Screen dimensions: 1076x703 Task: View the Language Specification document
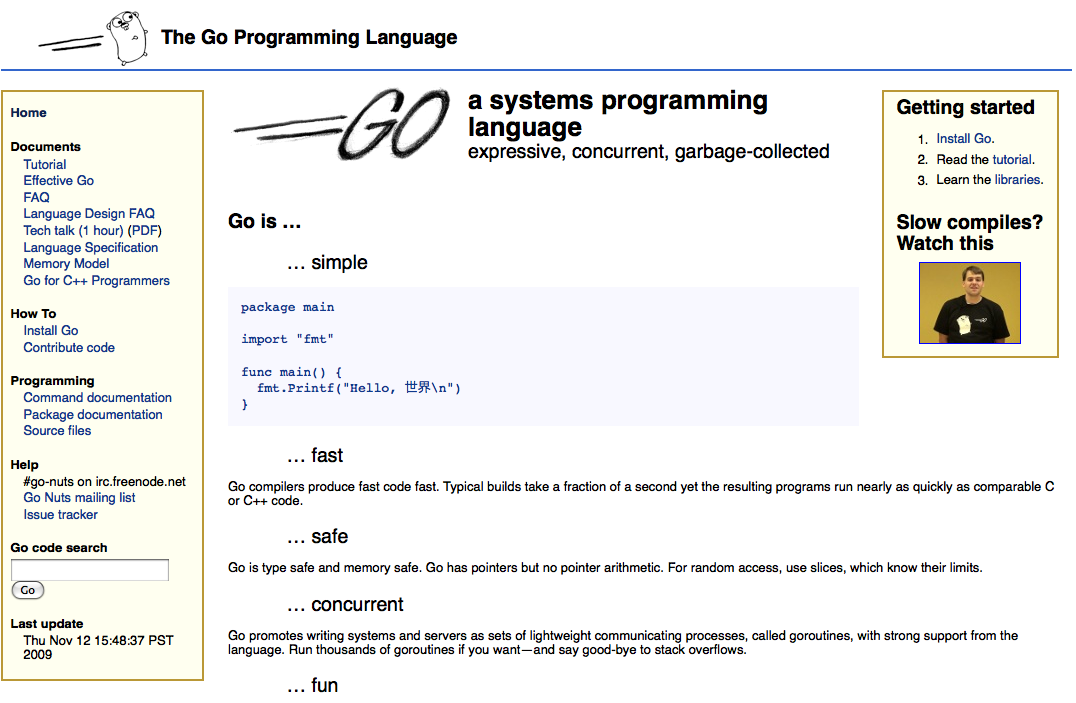91,248
